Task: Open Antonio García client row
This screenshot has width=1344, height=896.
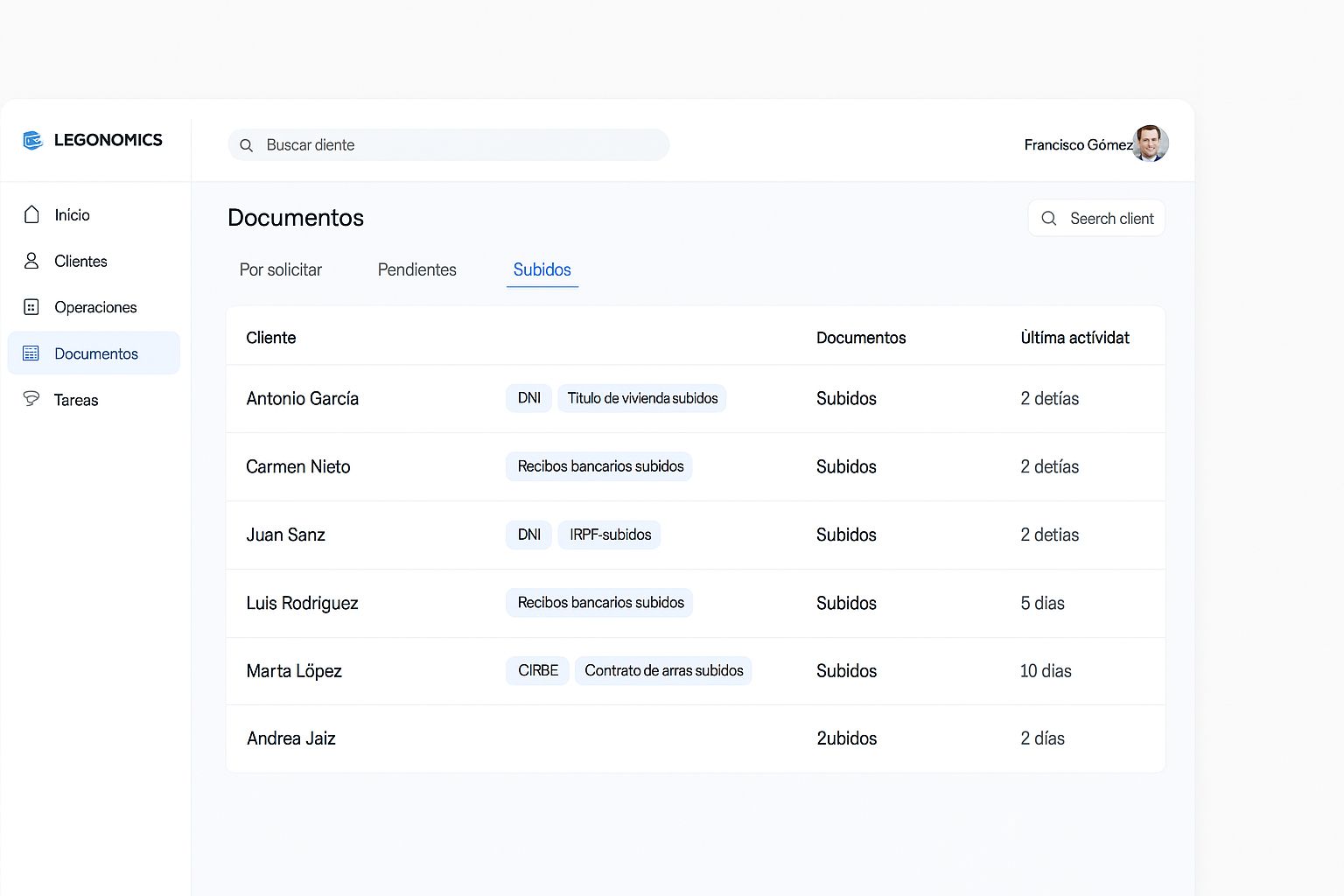Action: coord(303,399)
